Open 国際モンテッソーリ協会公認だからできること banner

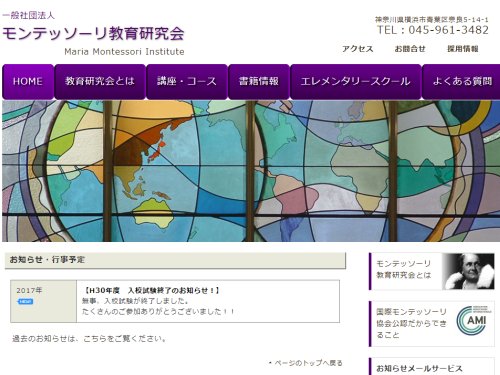click(432, 324)
